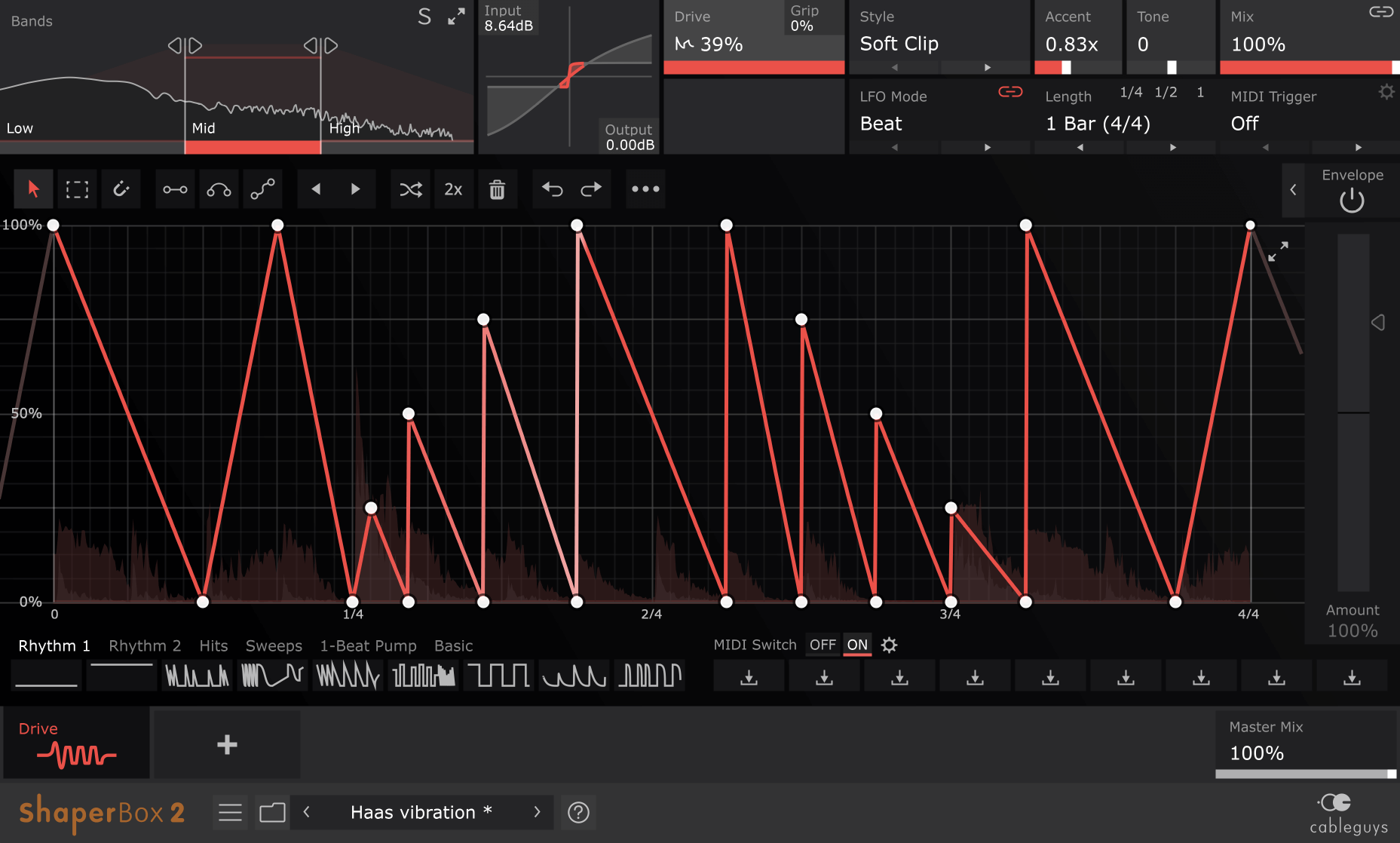This screenshot has width=1400, height=843.
Task: Click the previous arrow under Length
Action: (x=1079, y=148)
